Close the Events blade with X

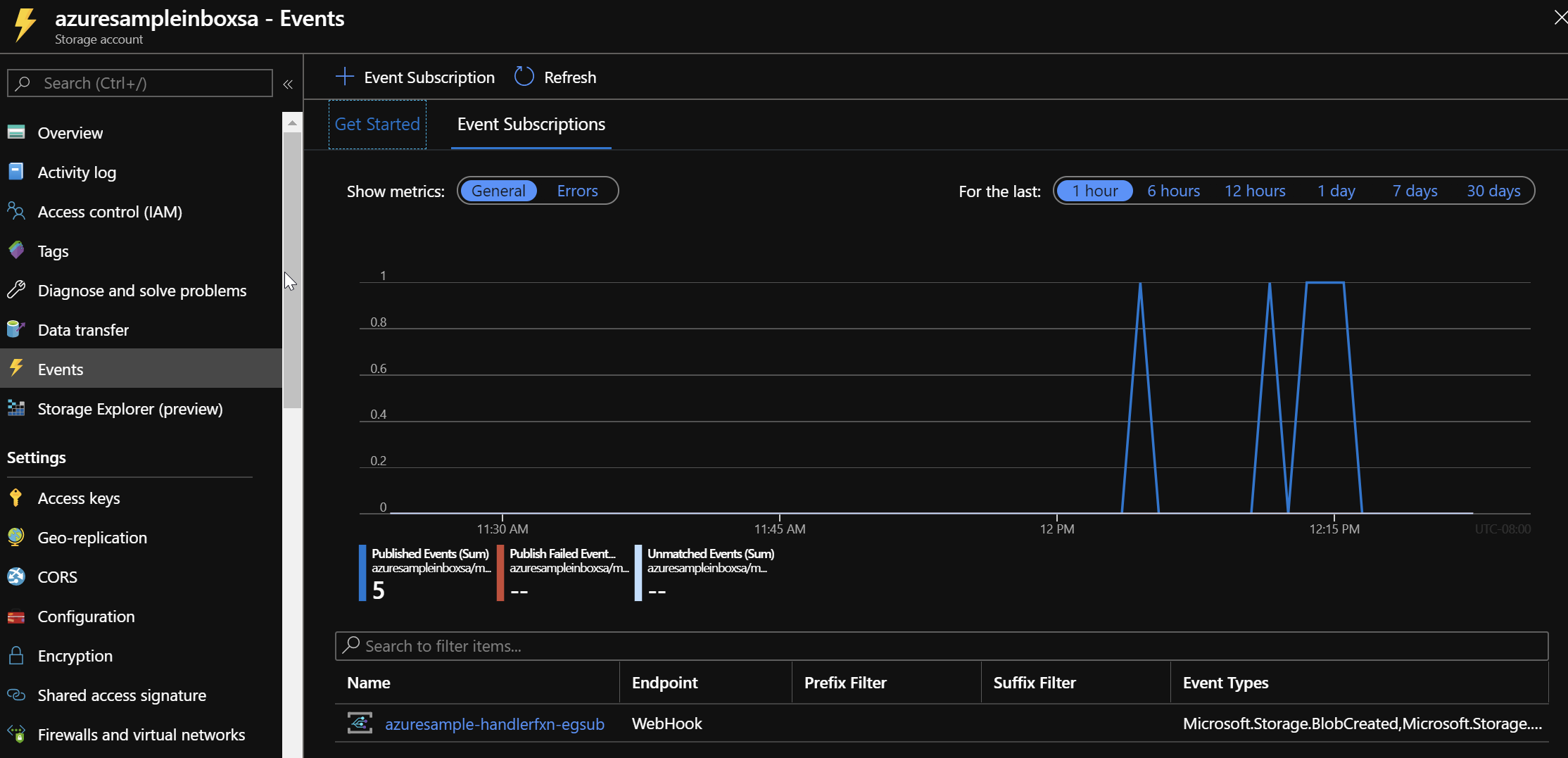coord(1561,18)
